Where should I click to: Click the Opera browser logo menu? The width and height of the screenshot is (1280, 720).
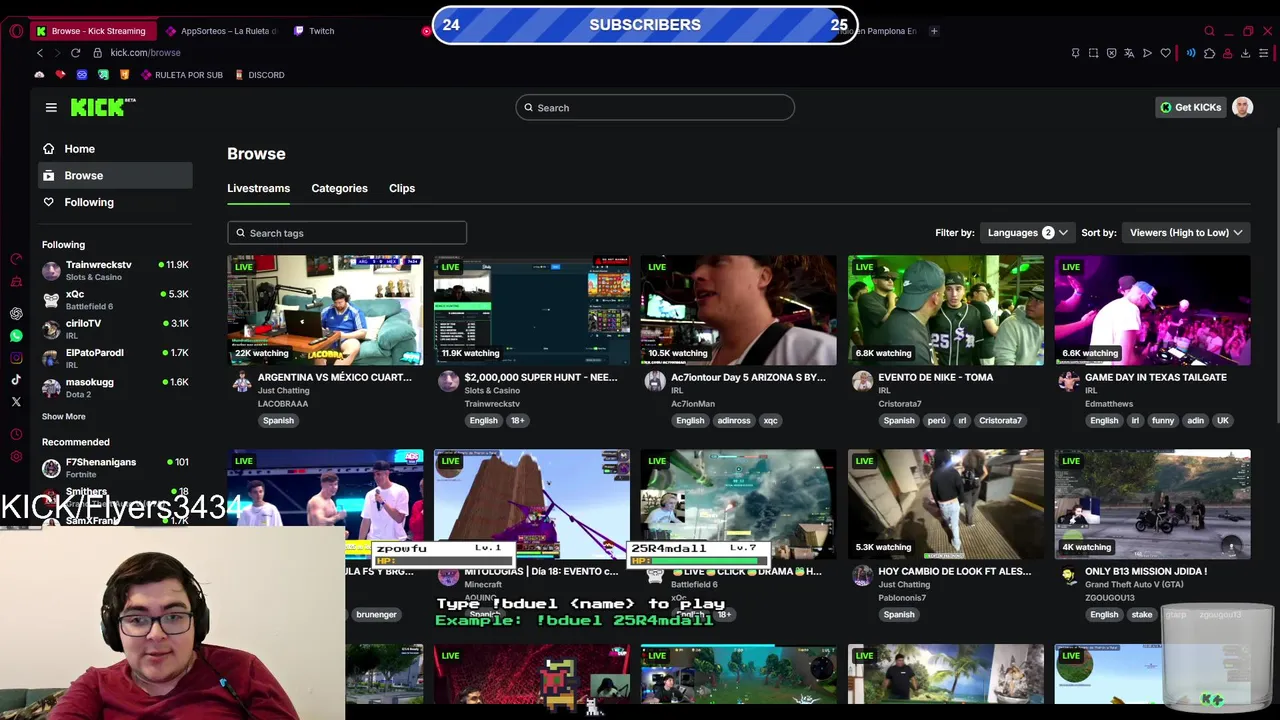point(16,31)
